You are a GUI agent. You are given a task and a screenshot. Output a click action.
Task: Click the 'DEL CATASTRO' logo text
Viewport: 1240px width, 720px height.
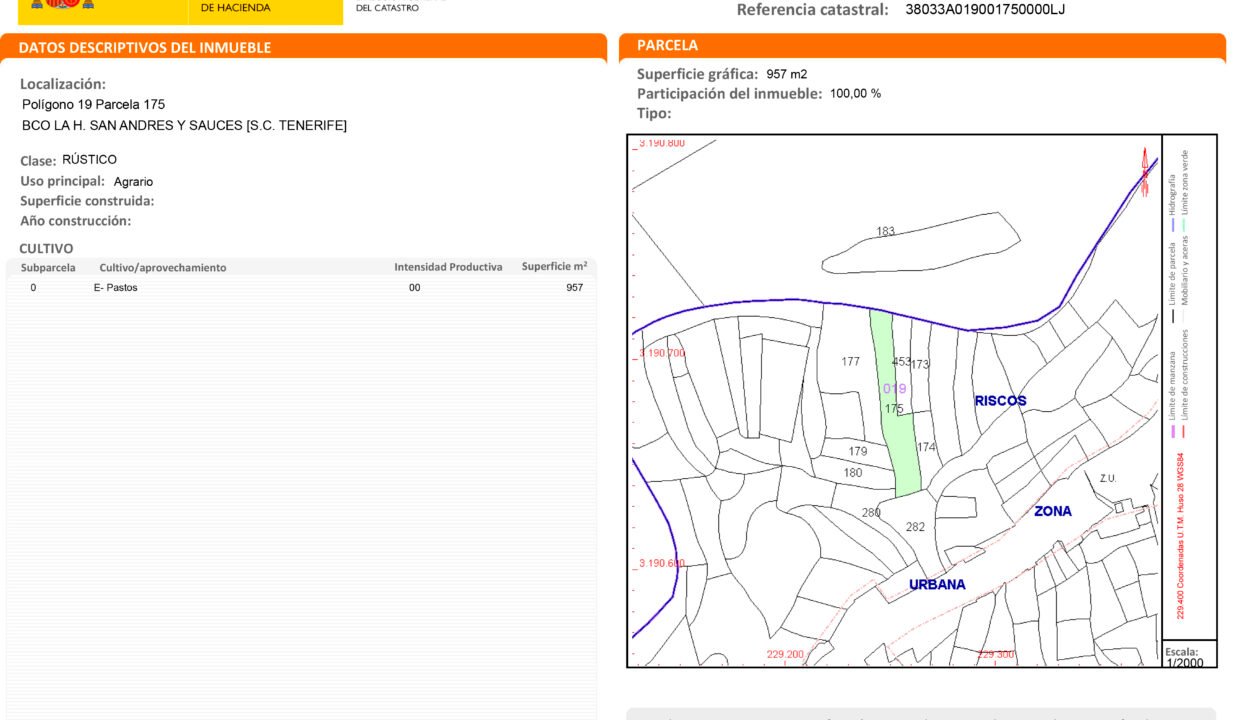[x=388, y=7]
